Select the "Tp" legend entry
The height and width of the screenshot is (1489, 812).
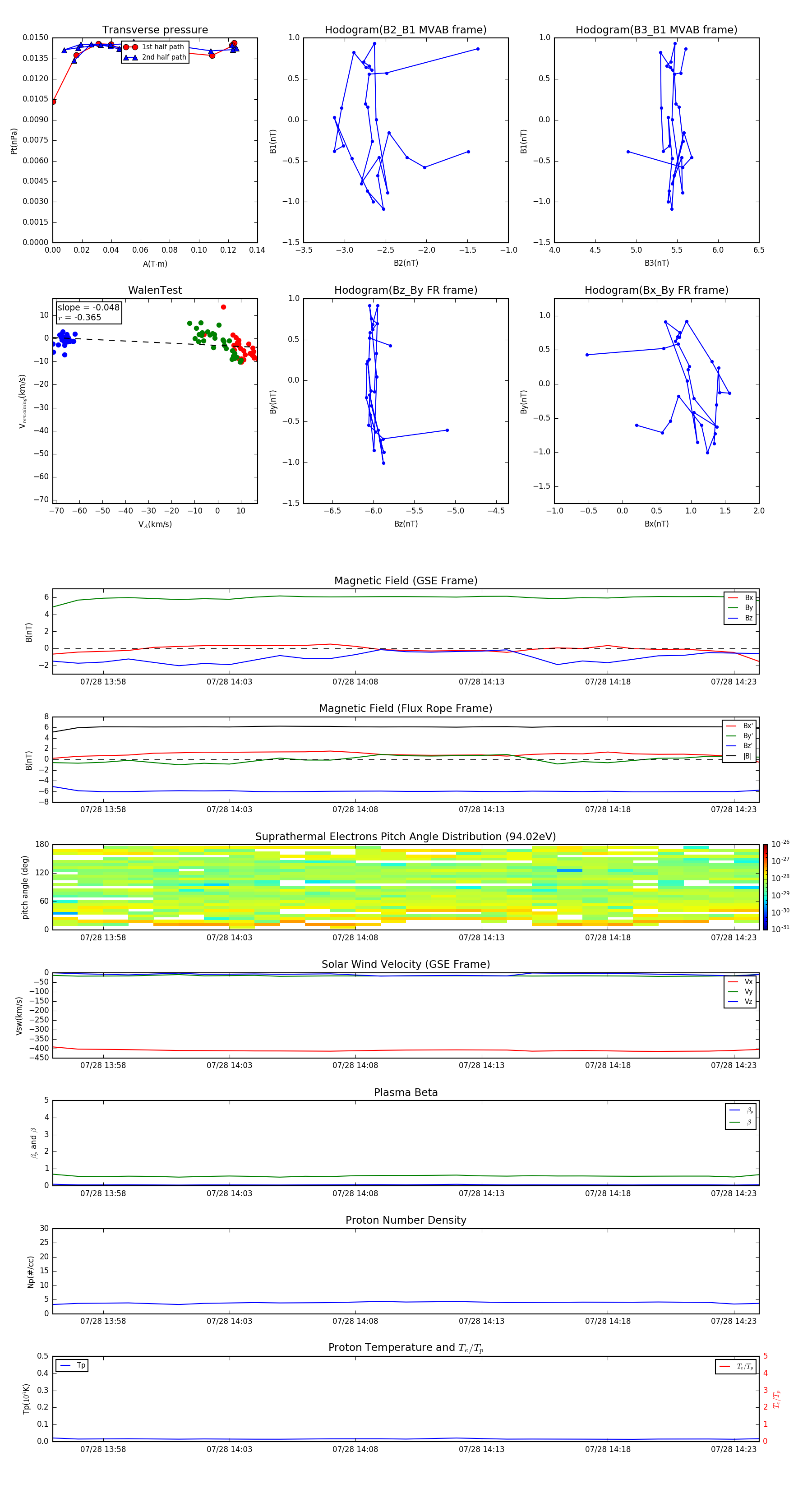(x=72, y=1365)
